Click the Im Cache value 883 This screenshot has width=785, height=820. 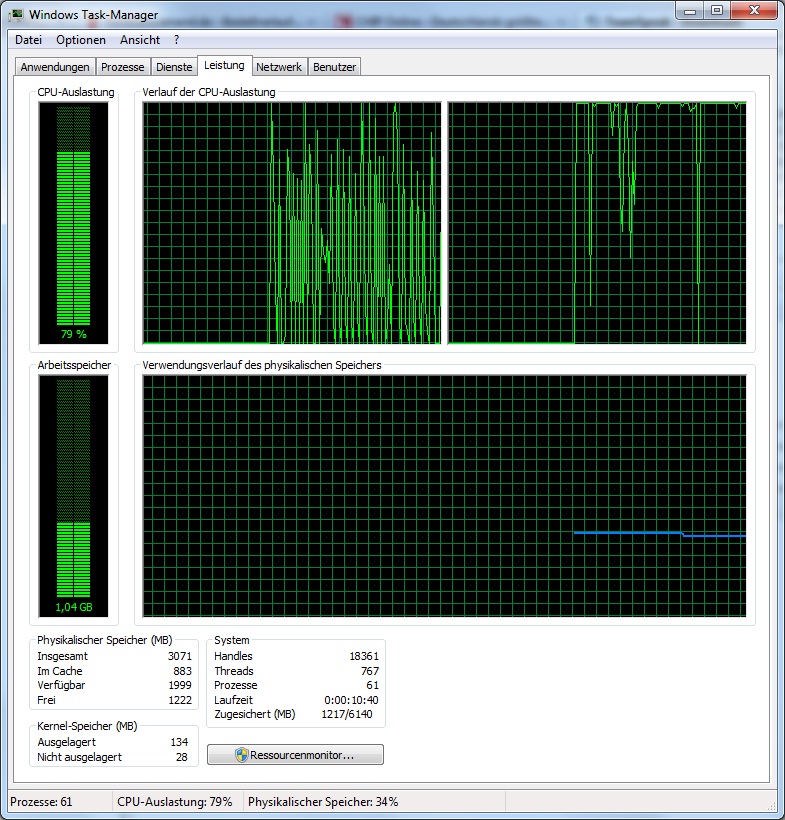point(183,670)
